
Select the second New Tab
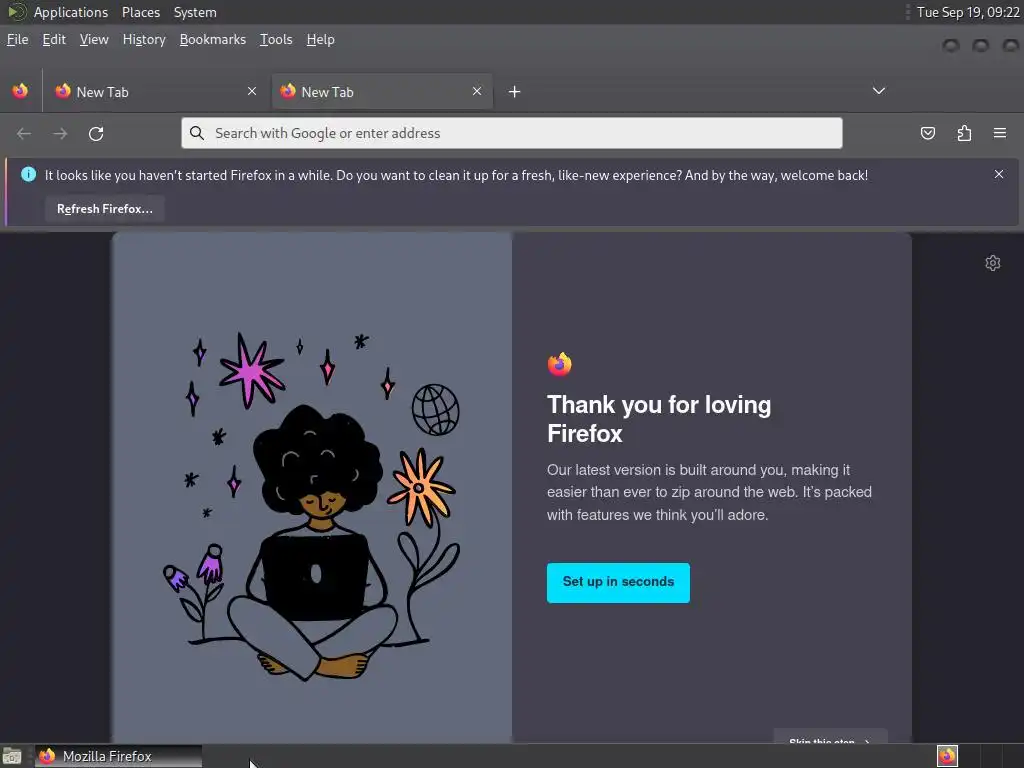pyautogui.click(x=382, y=92)
